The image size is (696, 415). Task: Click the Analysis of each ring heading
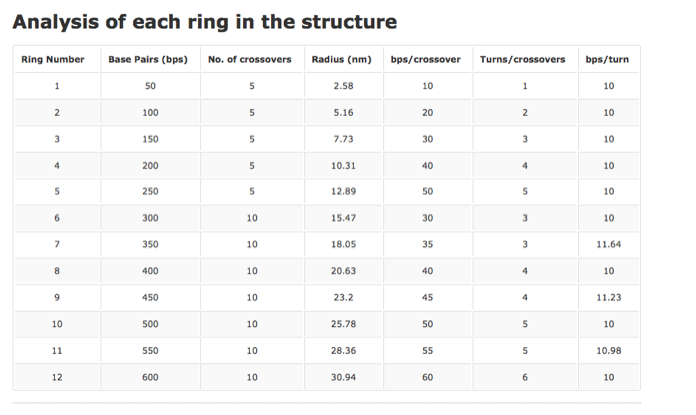(x=204, y=21)
